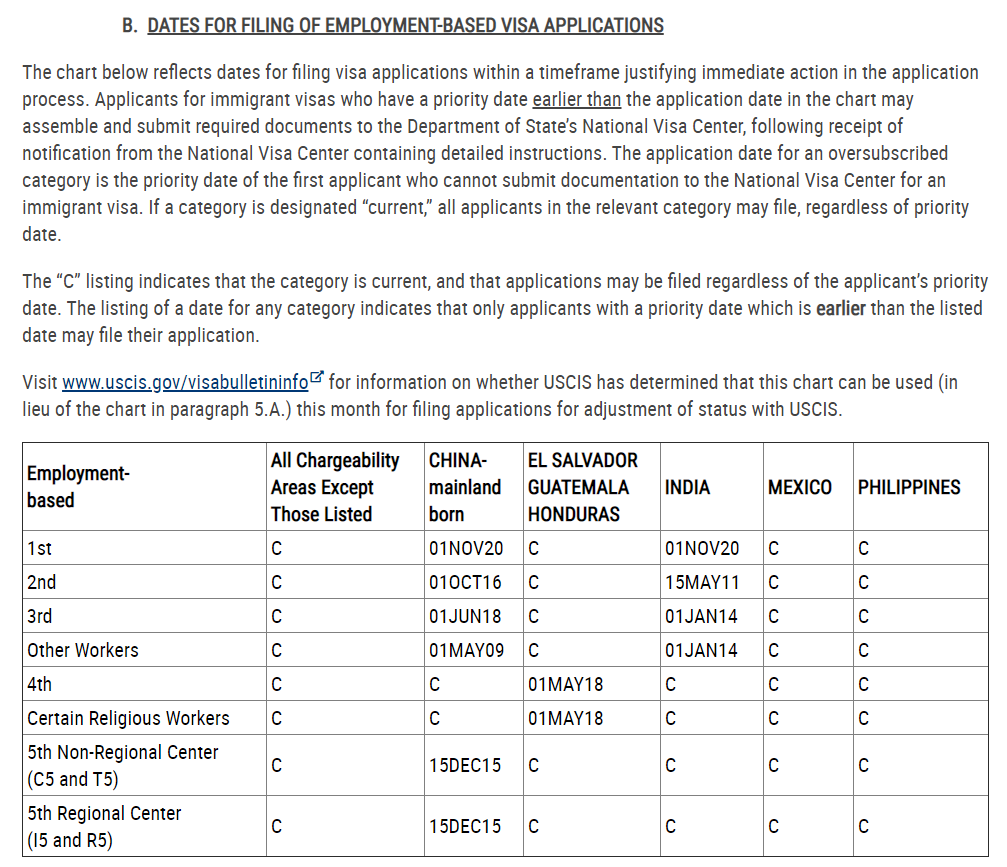The image size is (1007, 867).
Task: Select the Employment-based header cell
Action: [x=78, y=487]
